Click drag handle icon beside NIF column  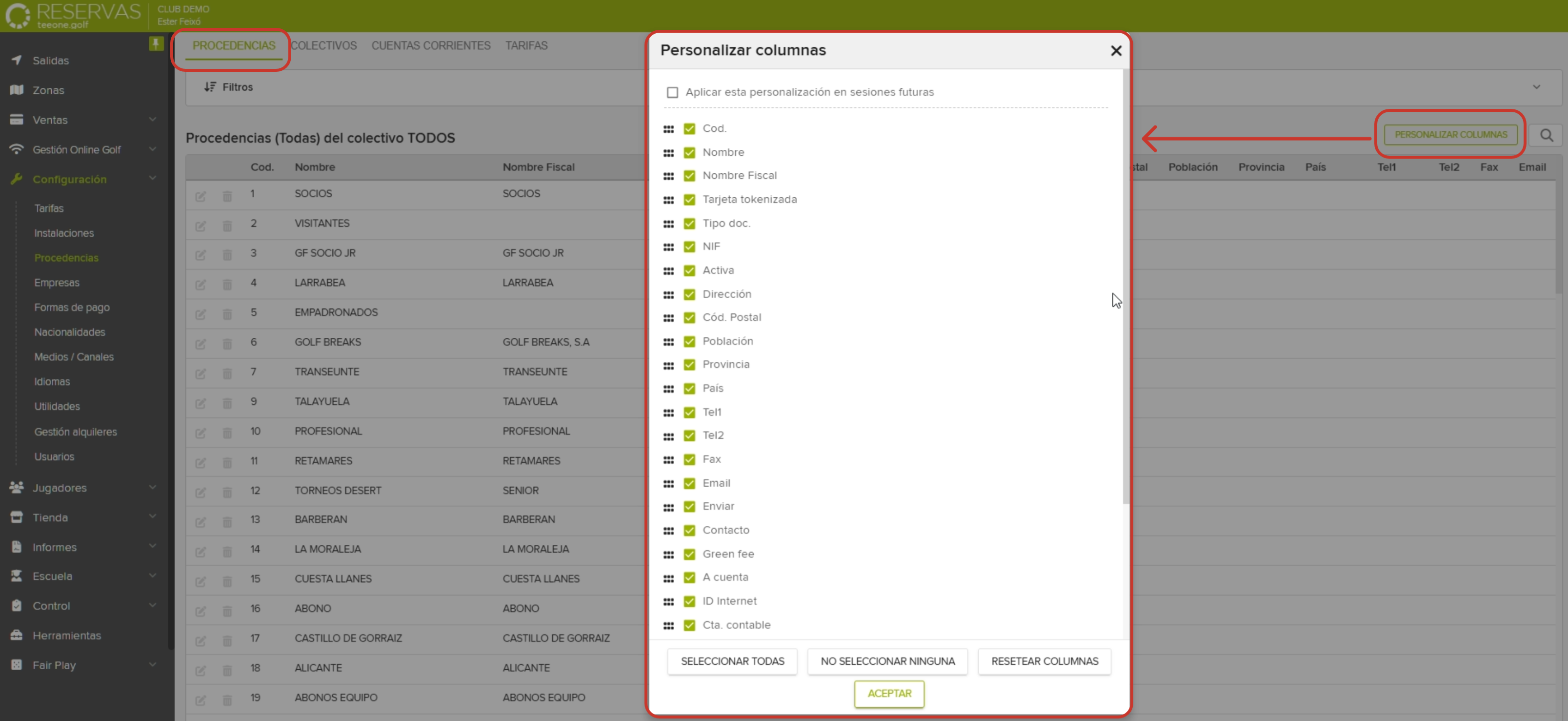[668, 247]
